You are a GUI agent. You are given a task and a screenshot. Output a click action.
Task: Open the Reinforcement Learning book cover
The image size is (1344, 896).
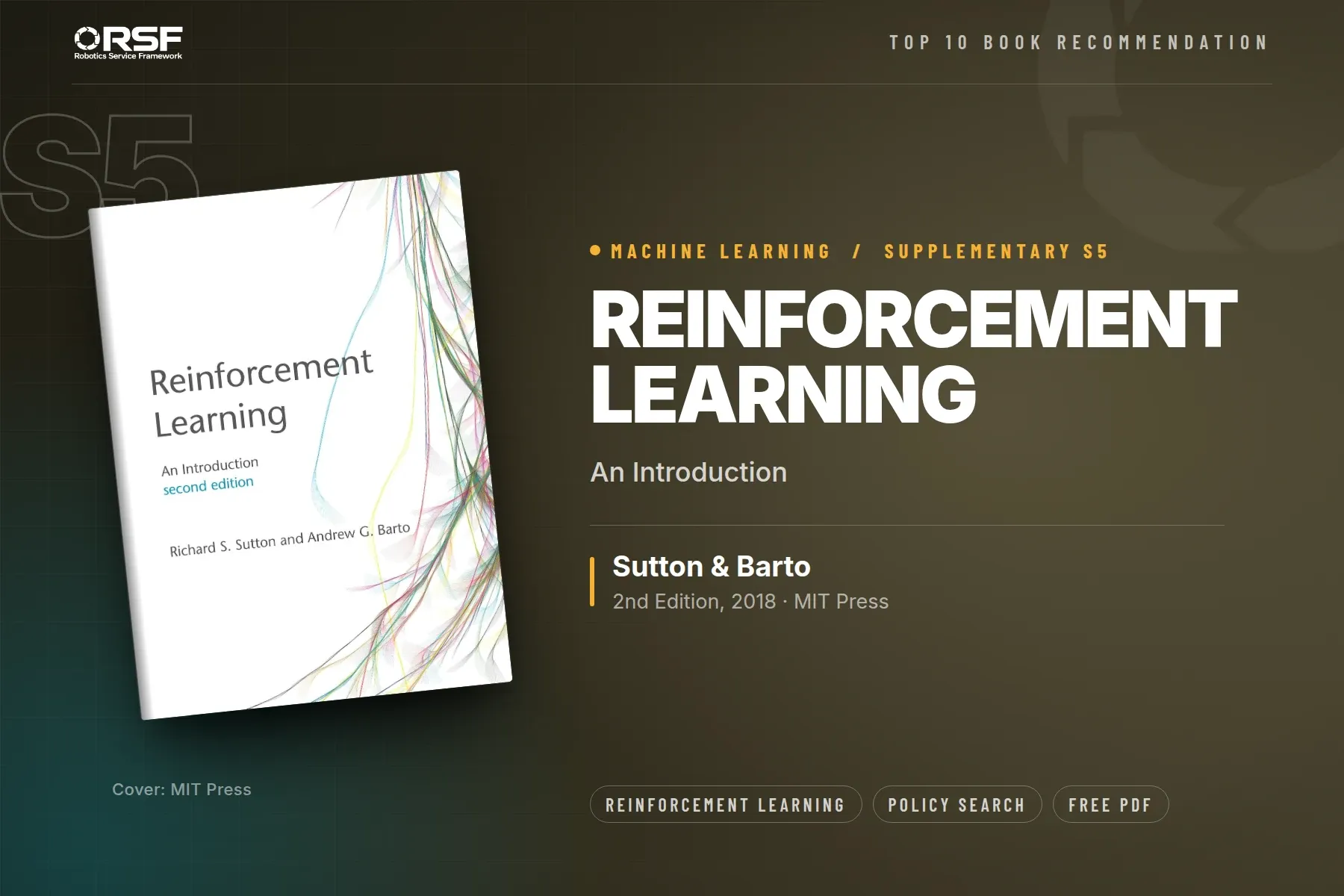click(300, 445)
